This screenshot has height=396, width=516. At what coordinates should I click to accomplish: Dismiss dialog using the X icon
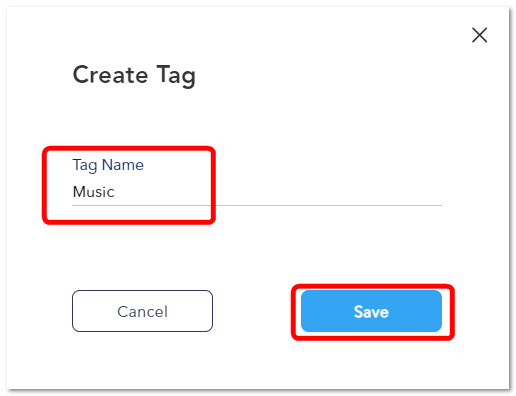click(479, 35)
